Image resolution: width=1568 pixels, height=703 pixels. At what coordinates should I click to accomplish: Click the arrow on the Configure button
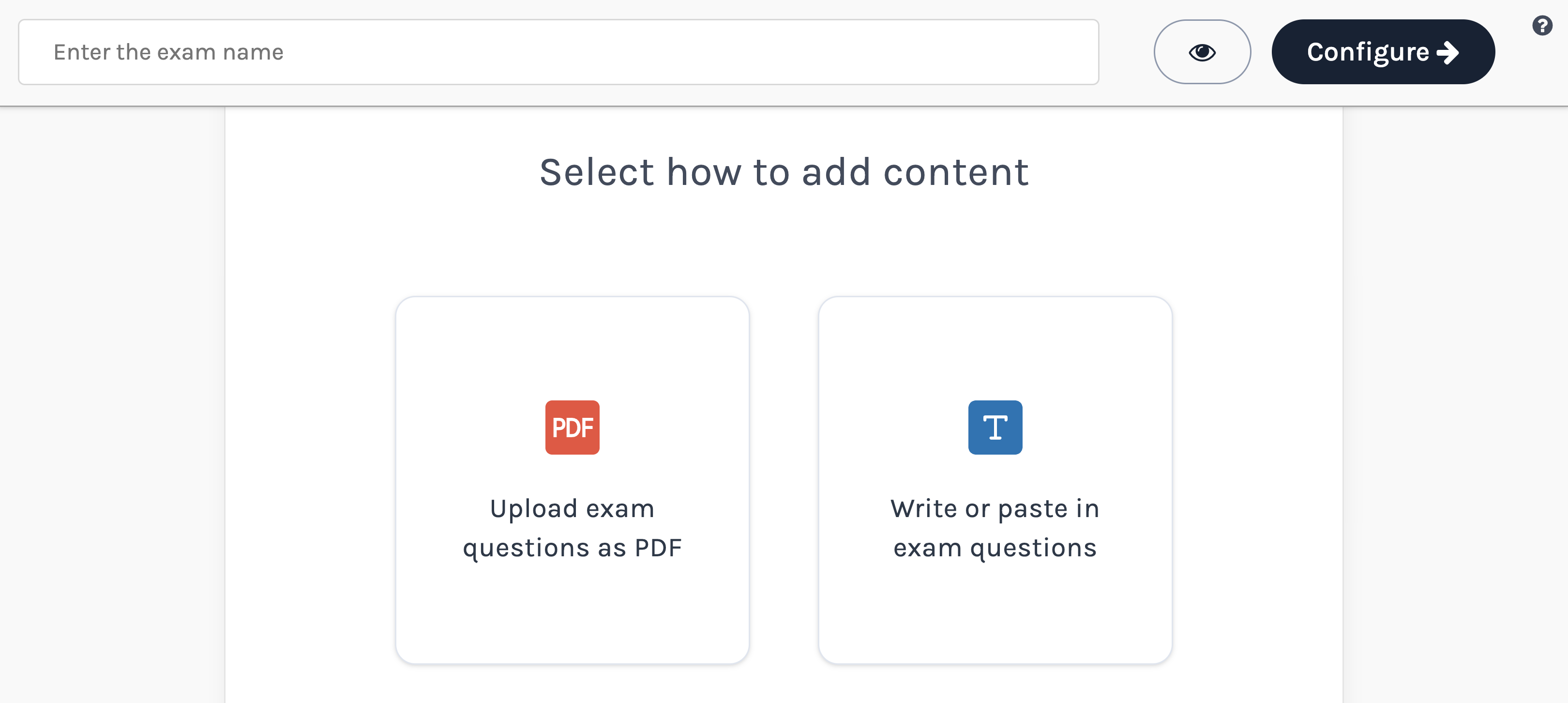1448,52
